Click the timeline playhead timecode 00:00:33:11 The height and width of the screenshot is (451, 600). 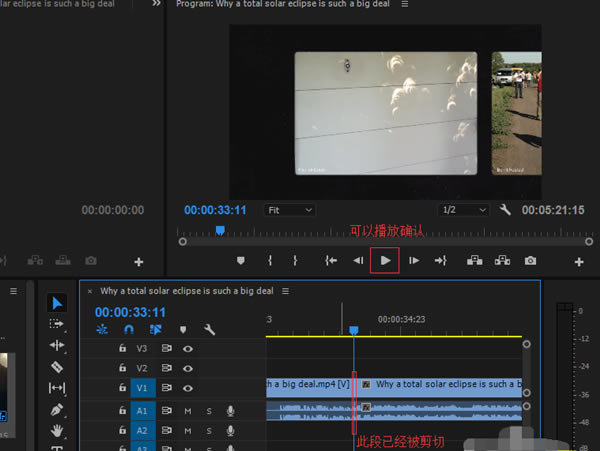(130, 312)
